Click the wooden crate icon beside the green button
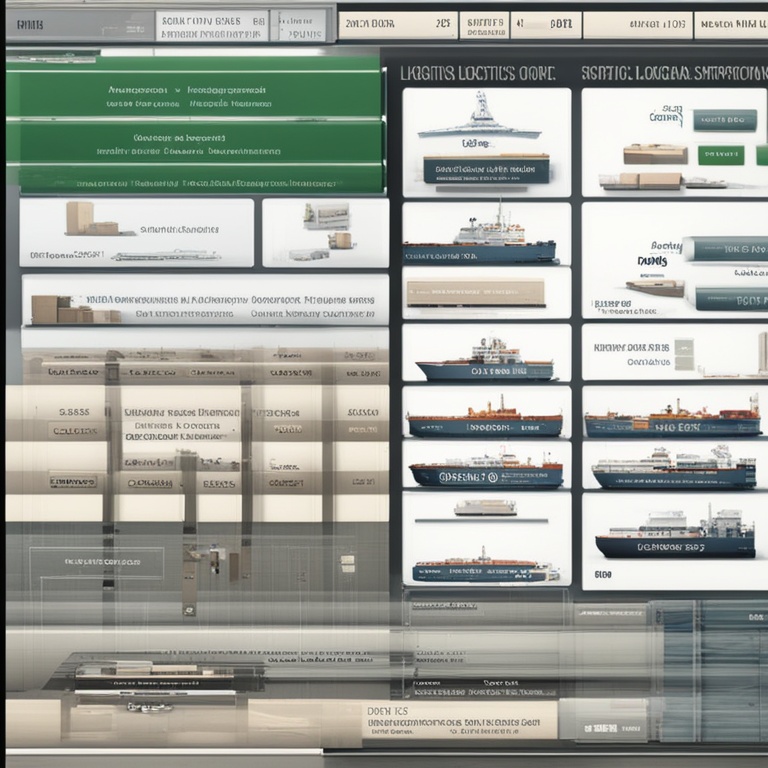Image resolution: width=768 pixels, height=768 pixels. coord(655,154)
